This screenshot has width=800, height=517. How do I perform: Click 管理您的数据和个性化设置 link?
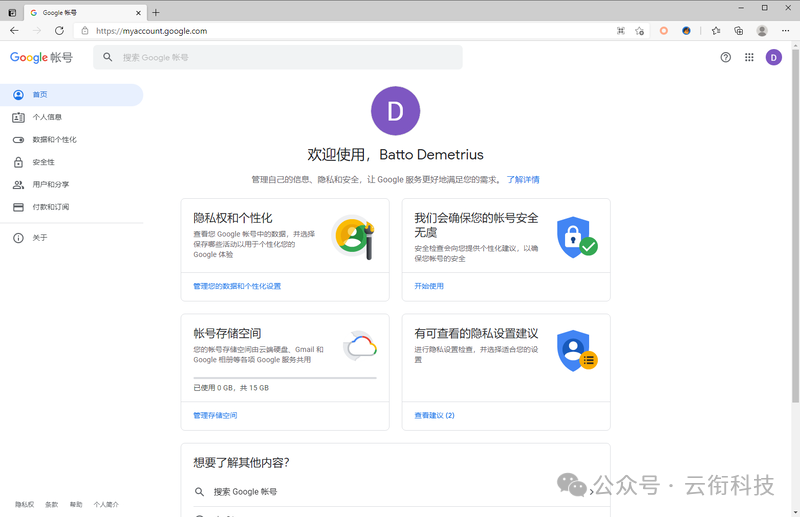point(237,286)
